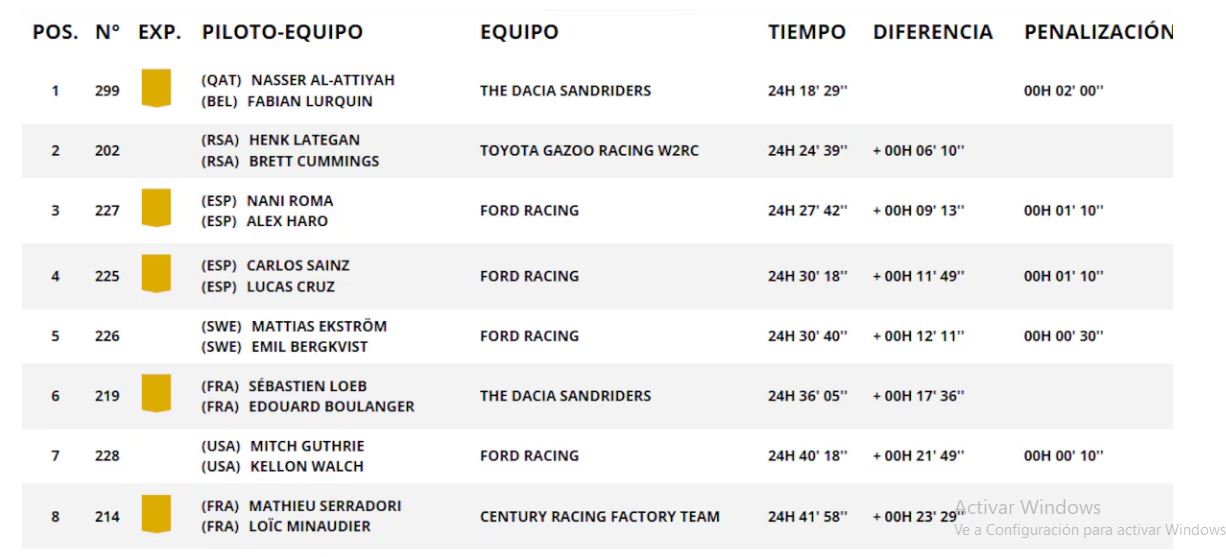The width and height of the screenshot is (1226, 557).
Task: Open Mitch Guthrie driver entry
Action: (307, 446)
